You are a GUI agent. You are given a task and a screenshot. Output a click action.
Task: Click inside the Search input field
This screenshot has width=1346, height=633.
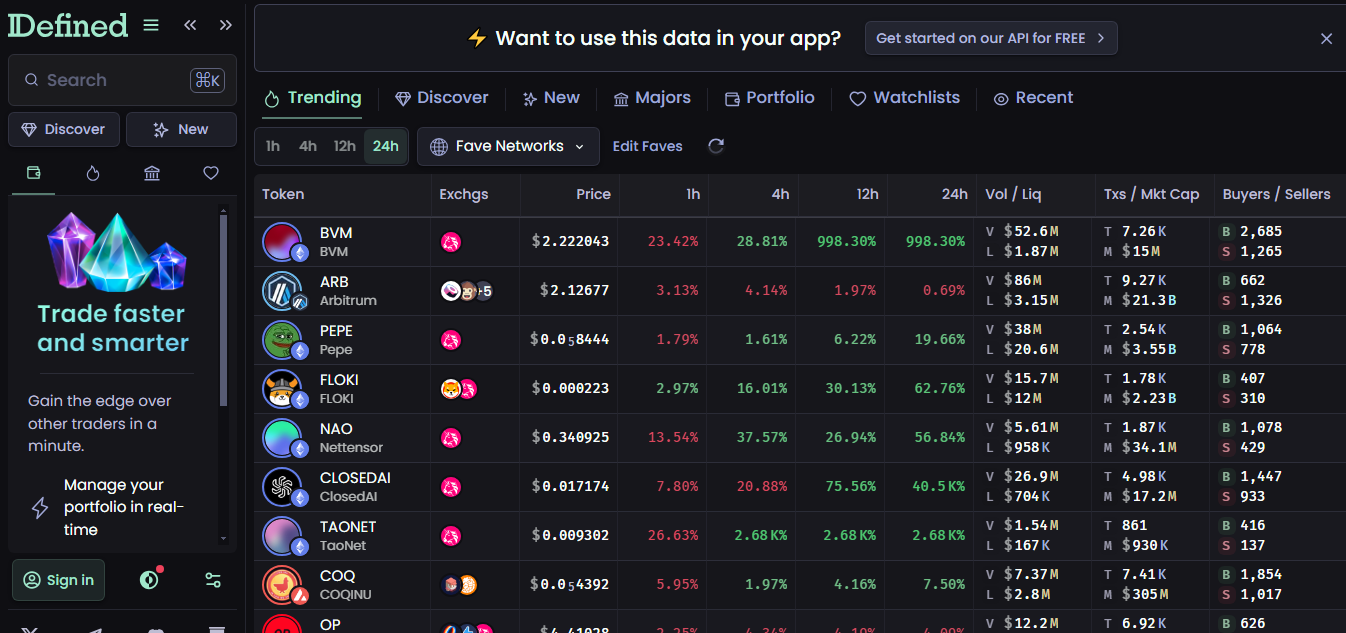tap(110, 79)
